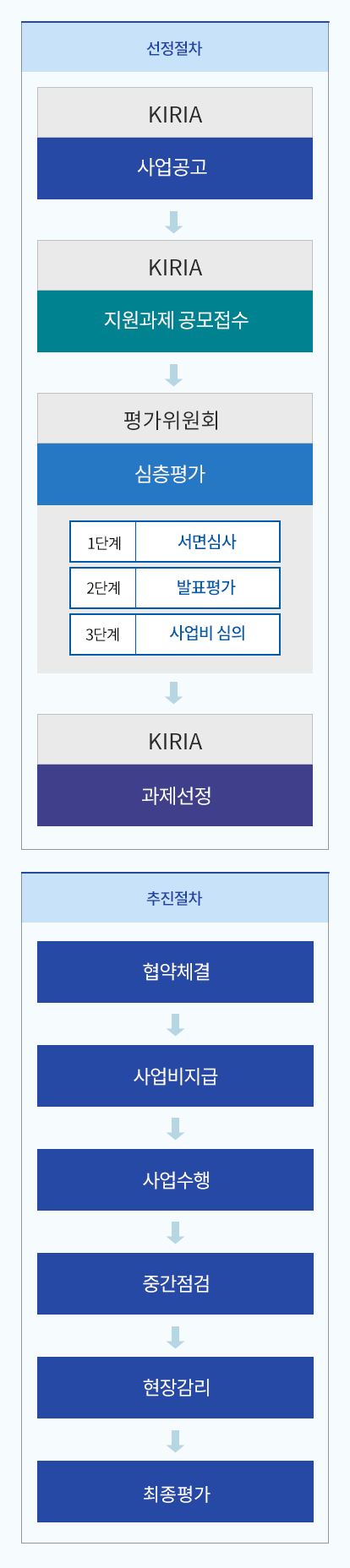Select the 사업비지급 step box
Viewport: 350px width, 1568px height.
pos(175,1075)
